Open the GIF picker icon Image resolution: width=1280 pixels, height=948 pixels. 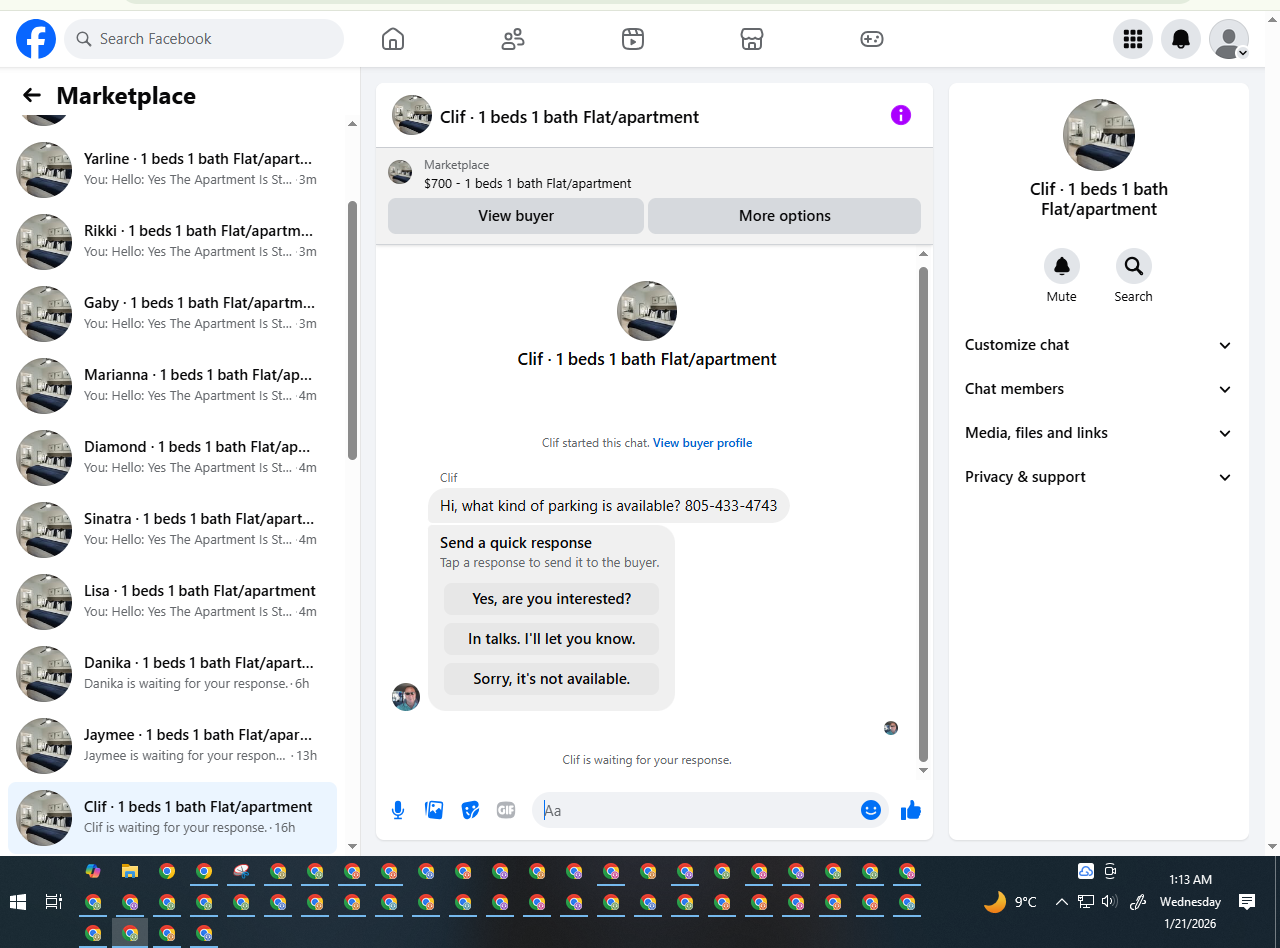coord(506,810)
